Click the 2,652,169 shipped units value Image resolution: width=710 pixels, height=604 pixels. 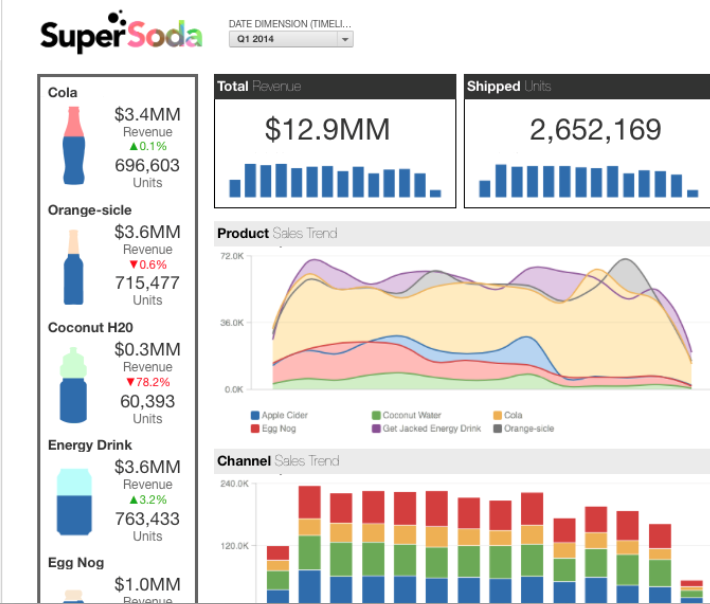[595, 129]
